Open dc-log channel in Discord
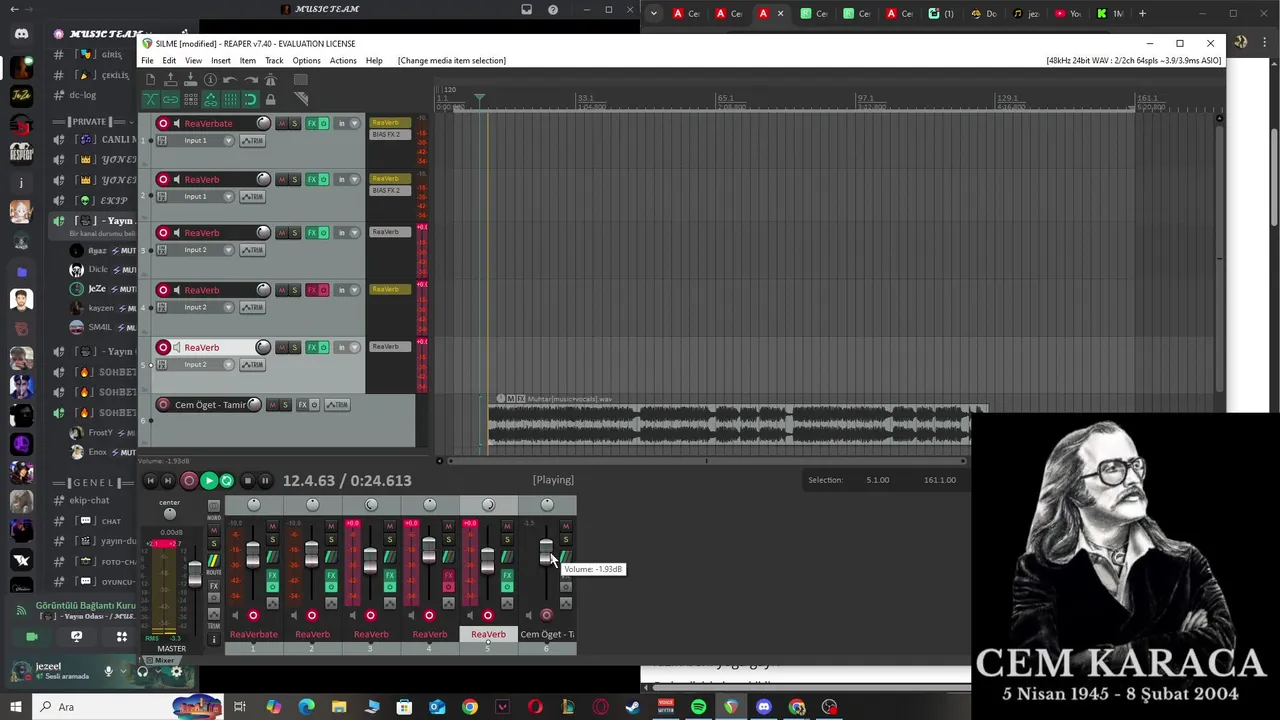 click(83, 95)
